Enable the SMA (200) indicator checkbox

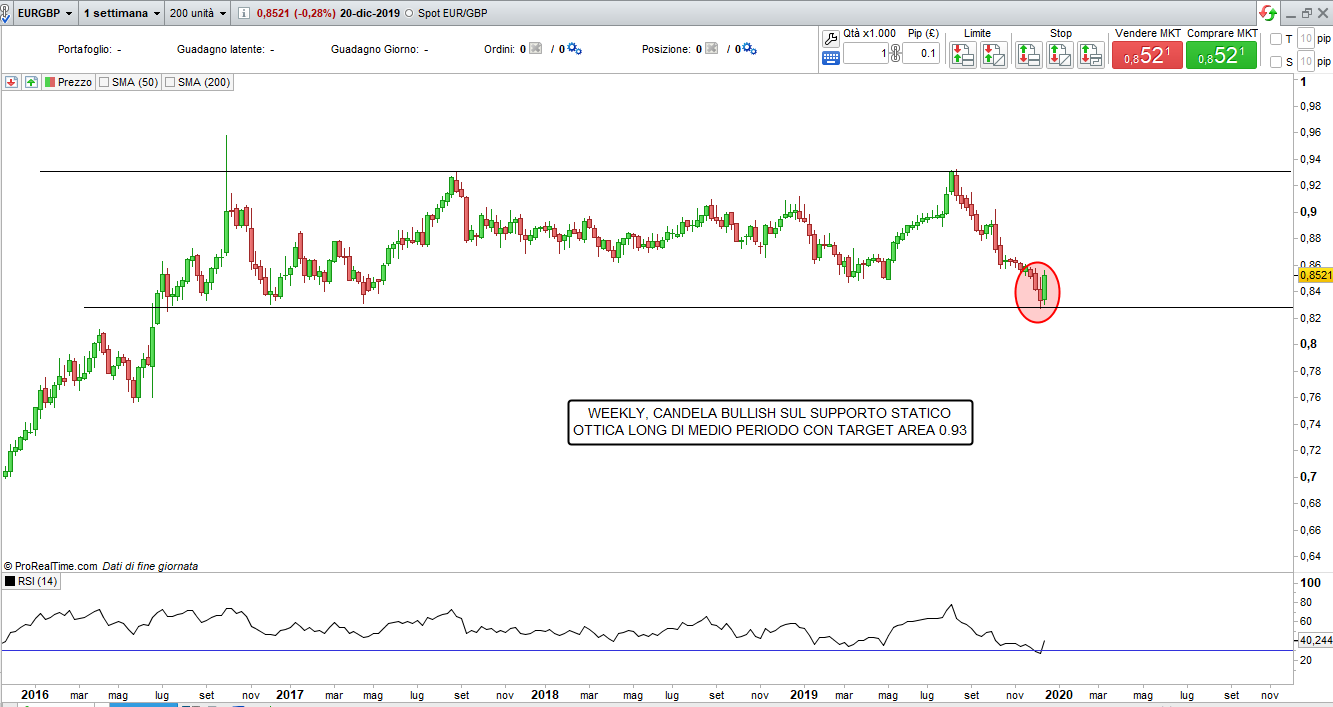[170, 83]
